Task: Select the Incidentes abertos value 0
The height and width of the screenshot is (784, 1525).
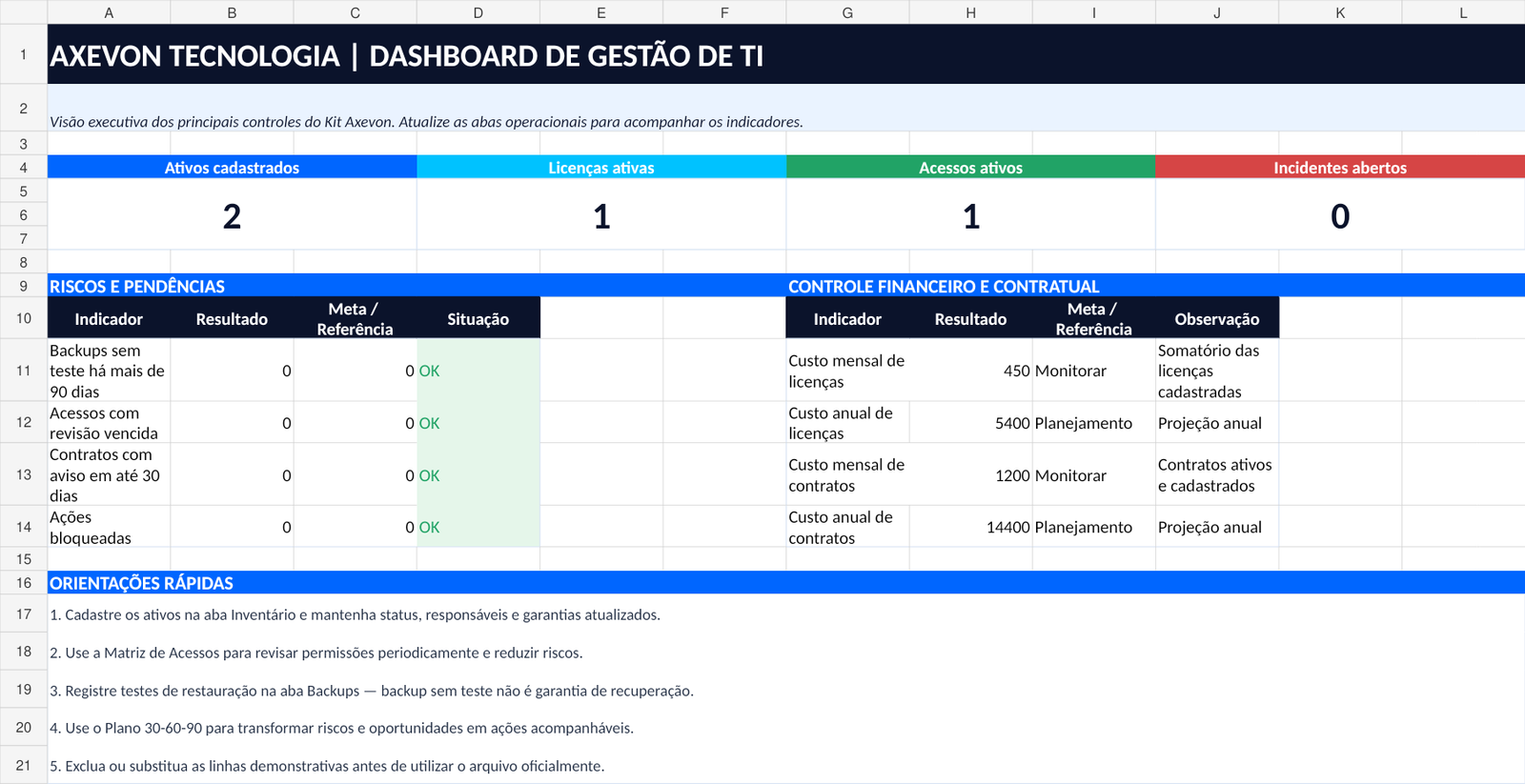Action: click(1340, 215)
